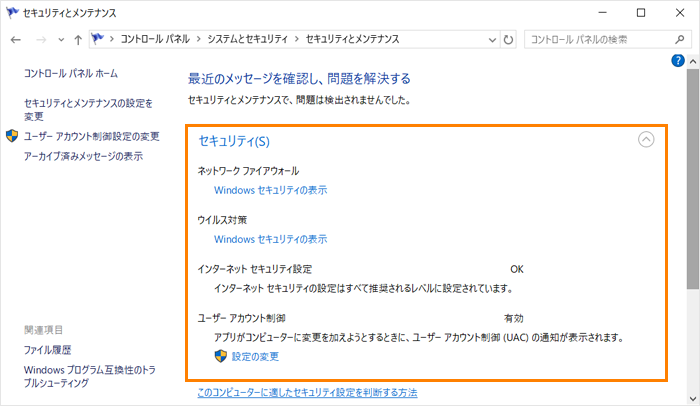Click 設定の変更 under ユーザー アカウント制御
This screenshot has width=700, height=406.
[255, 356]
